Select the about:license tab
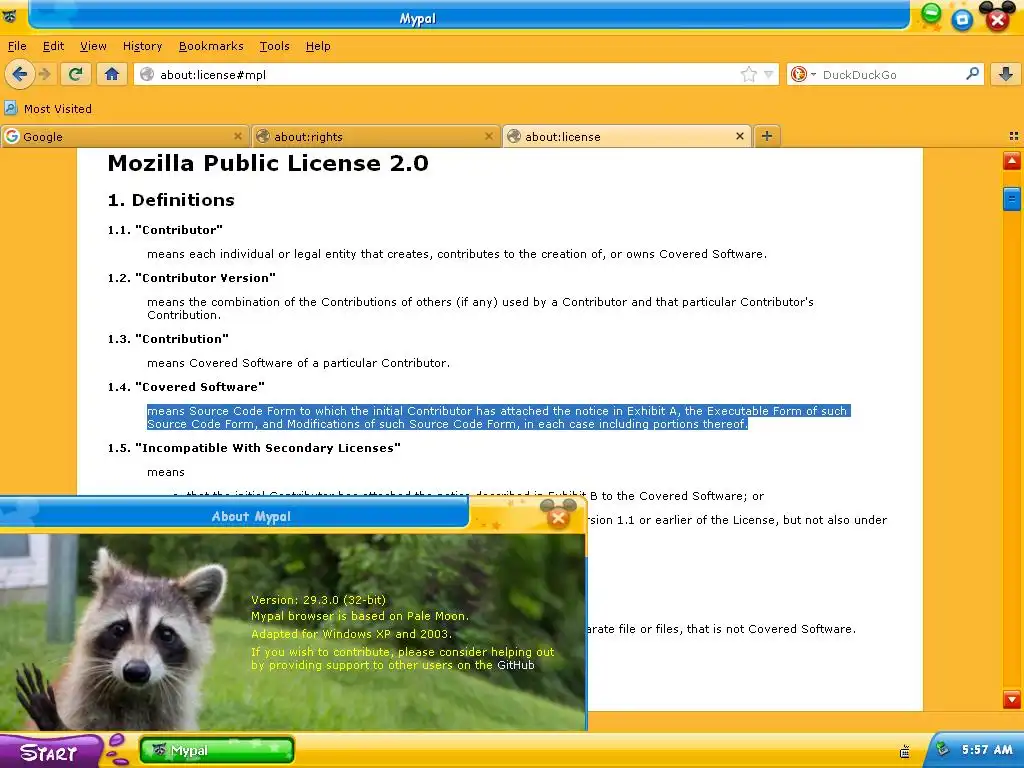1024x768 pixels. 627,136
